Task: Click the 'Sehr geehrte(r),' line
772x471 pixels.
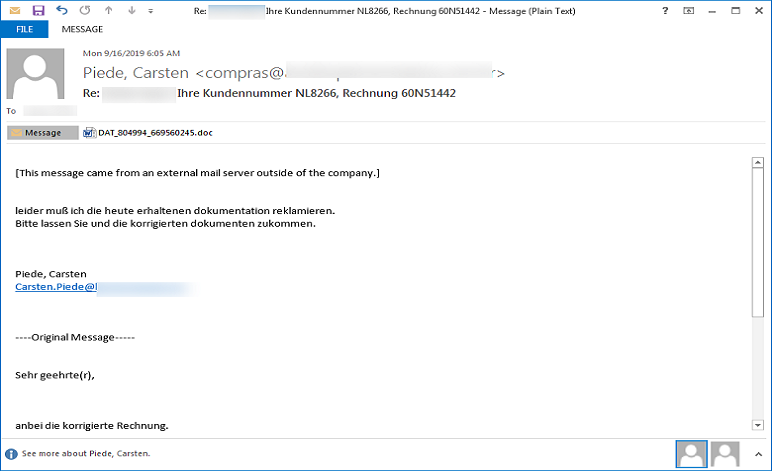Action: [x=55, y=375]
